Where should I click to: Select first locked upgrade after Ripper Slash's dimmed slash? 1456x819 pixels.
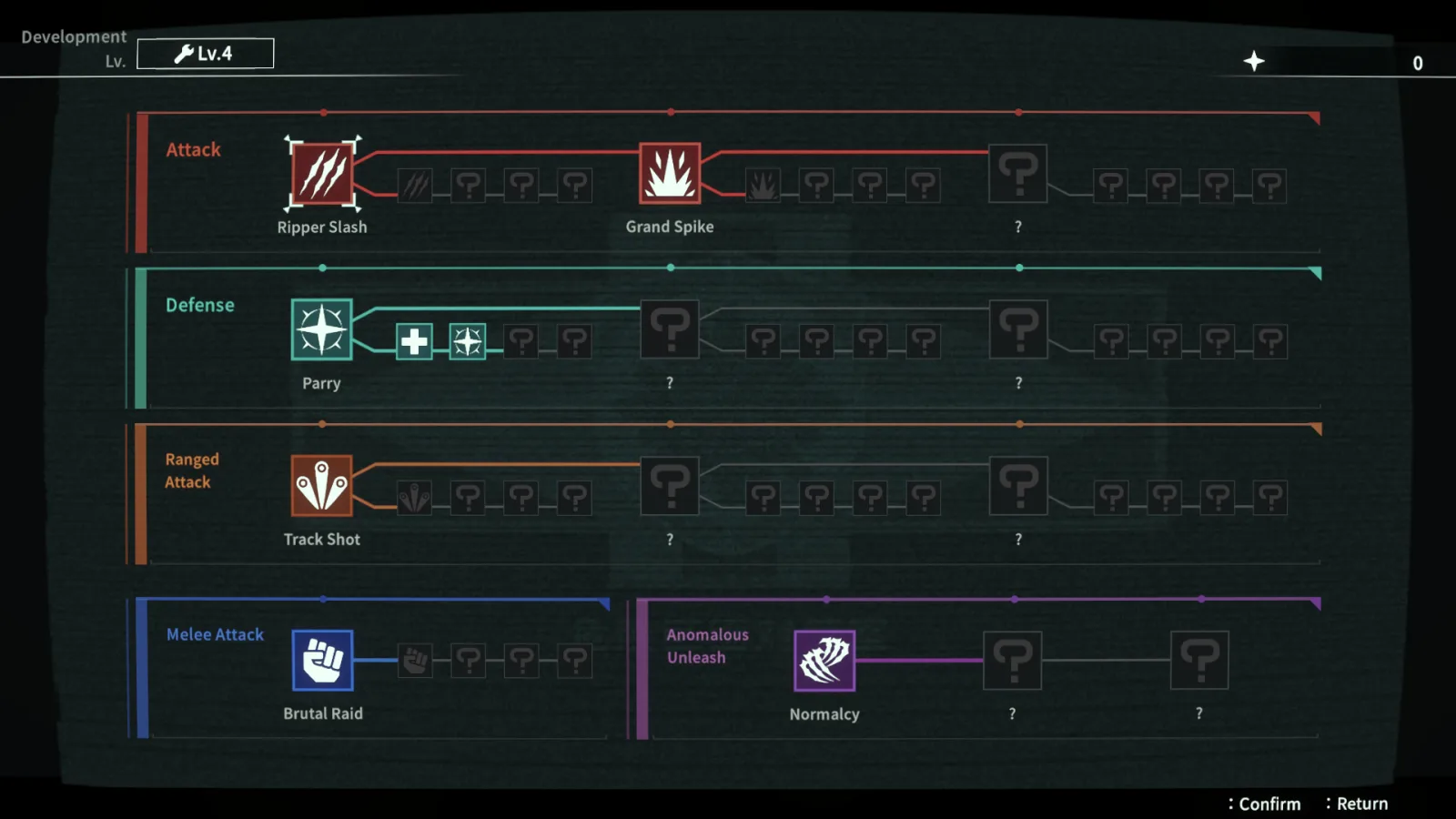(468, 186)
